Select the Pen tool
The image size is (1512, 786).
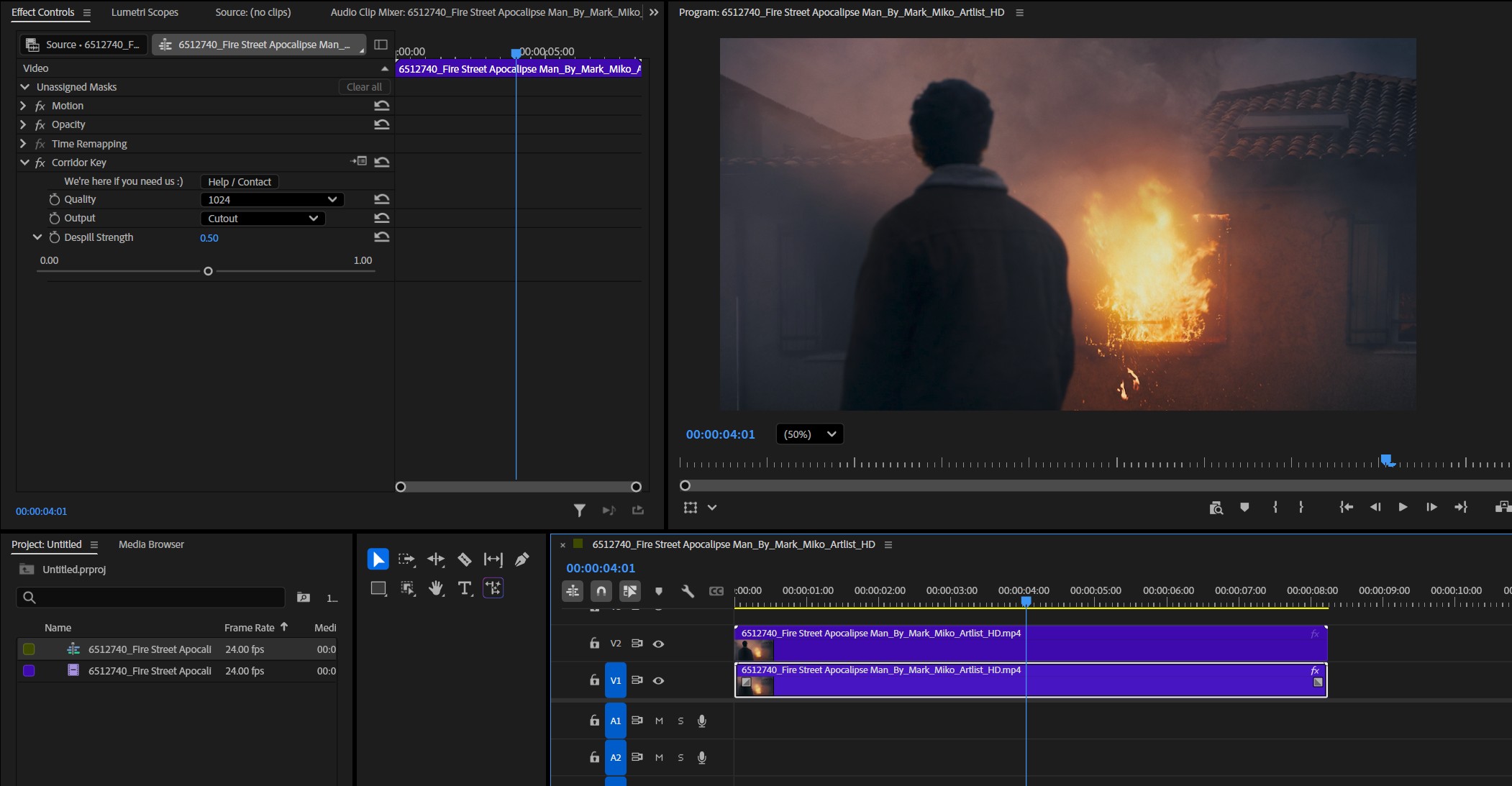point(522,559)
